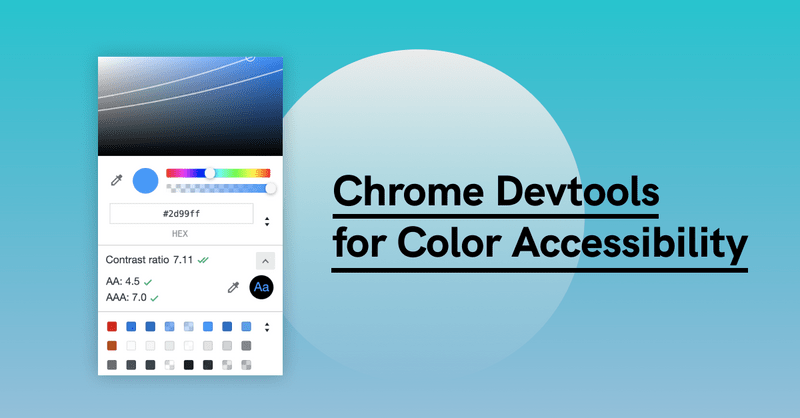Activate the eyedropper beside the blue color circle
This screenshot has height=418, width=800.
click(117, 180)
